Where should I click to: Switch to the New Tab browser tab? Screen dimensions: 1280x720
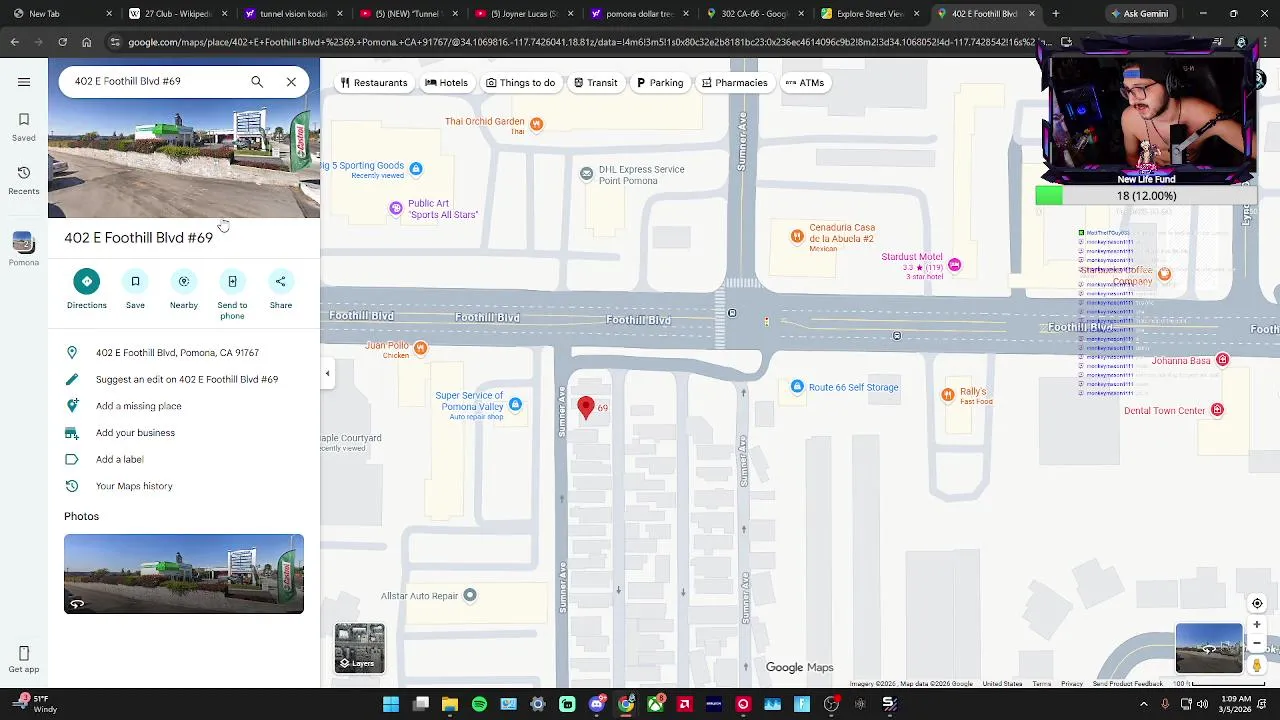(60, 14)
